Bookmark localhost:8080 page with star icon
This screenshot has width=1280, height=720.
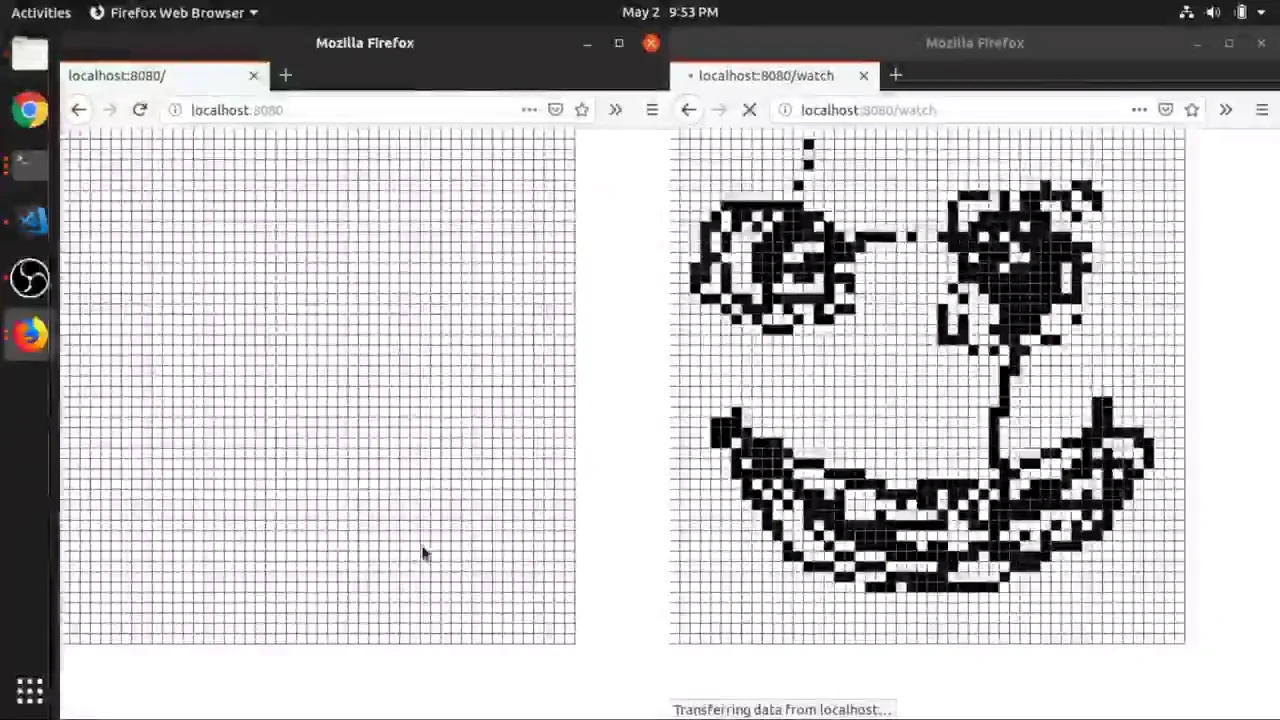coord(582,110)
